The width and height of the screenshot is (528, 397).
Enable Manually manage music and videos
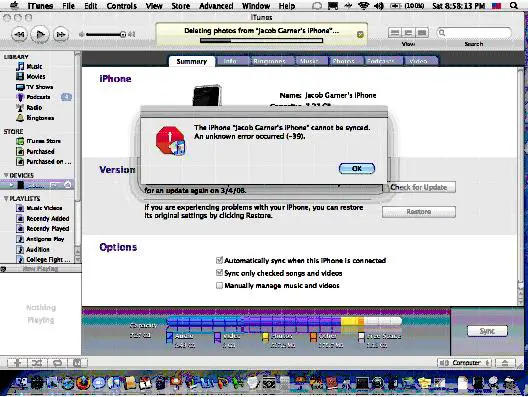click(219, 286)
